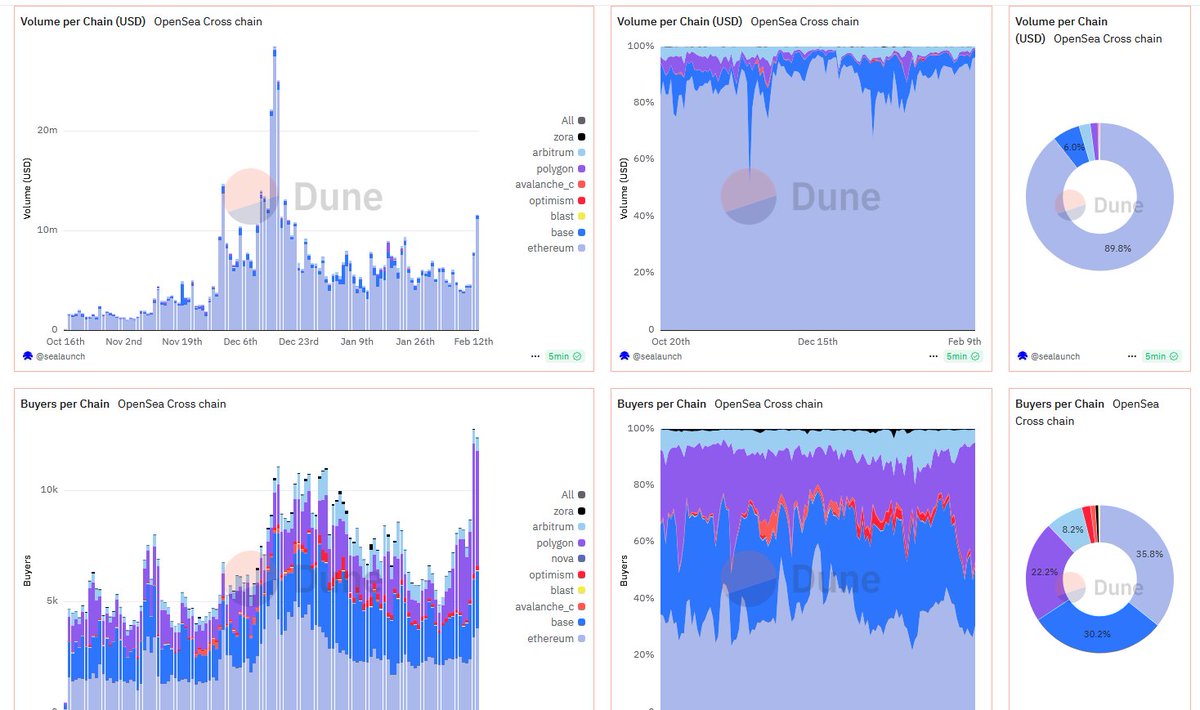Open Buyers per Chain area chart title

662,404
